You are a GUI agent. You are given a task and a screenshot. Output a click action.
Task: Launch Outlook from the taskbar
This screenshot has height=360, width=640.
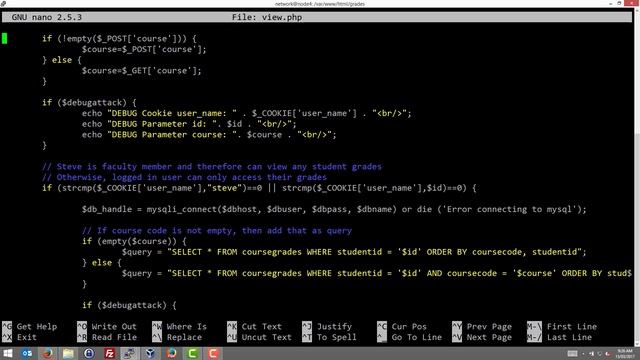[27, 353]
